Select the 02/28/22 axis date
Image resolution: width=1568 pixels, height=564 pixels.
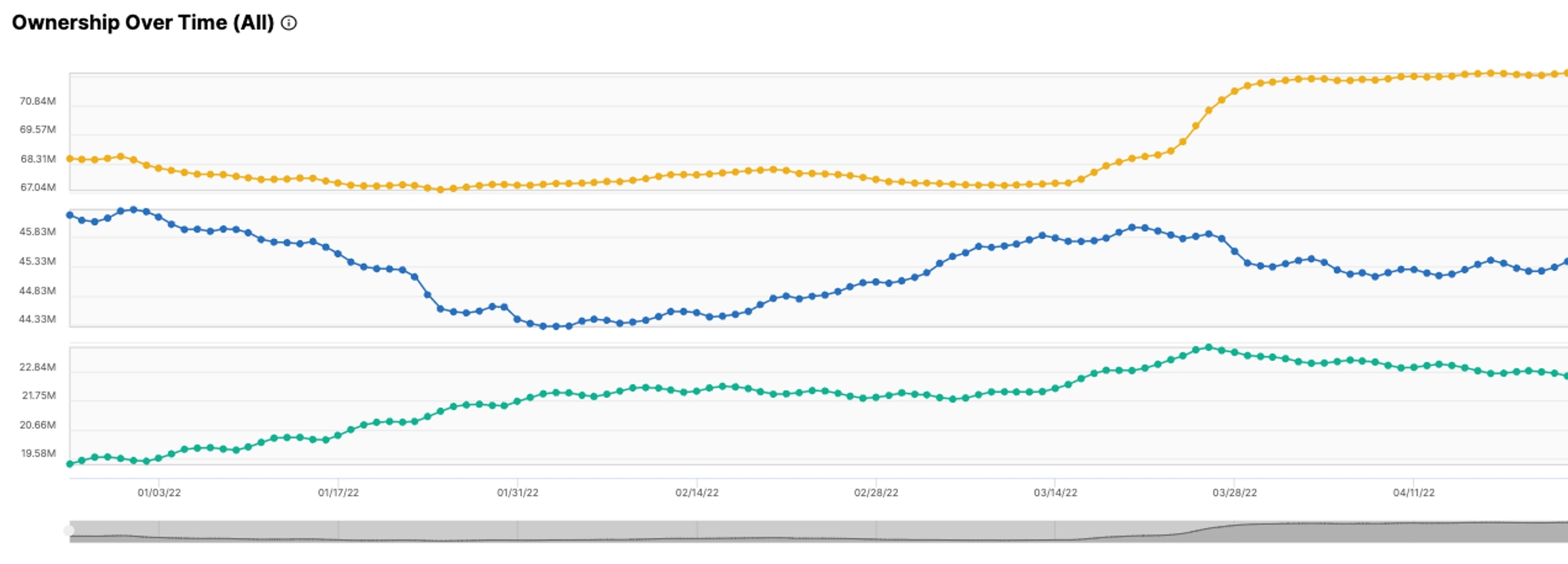point(876,493)
